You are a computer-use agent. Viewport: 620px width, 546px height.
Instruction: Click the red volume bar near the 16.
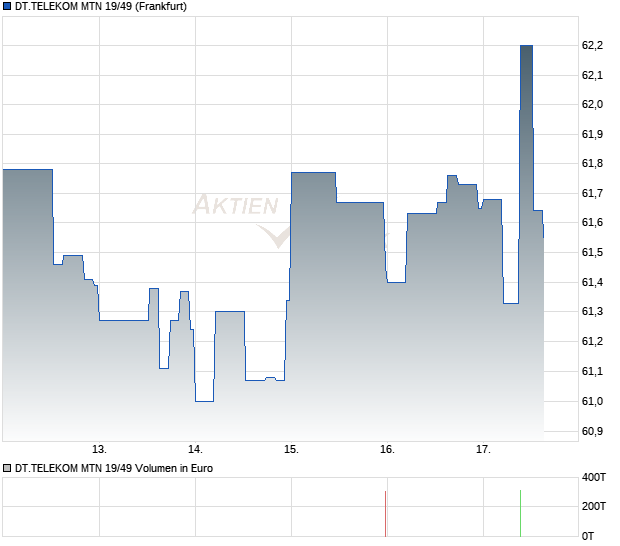[386, 514]
